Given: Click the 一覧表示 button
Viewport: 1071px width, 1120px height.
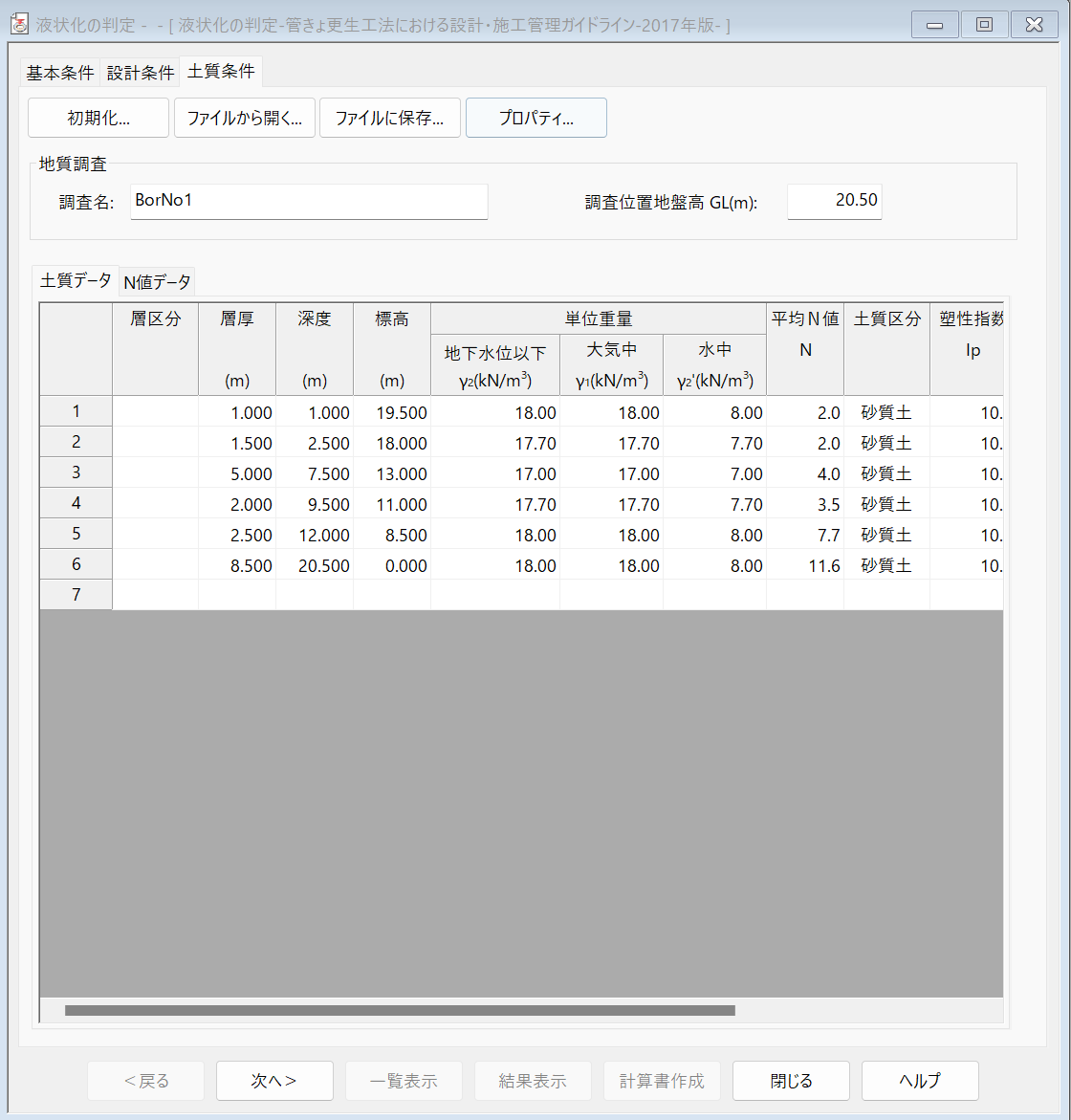Looking at the screenshot, I should click(404, 1081).
